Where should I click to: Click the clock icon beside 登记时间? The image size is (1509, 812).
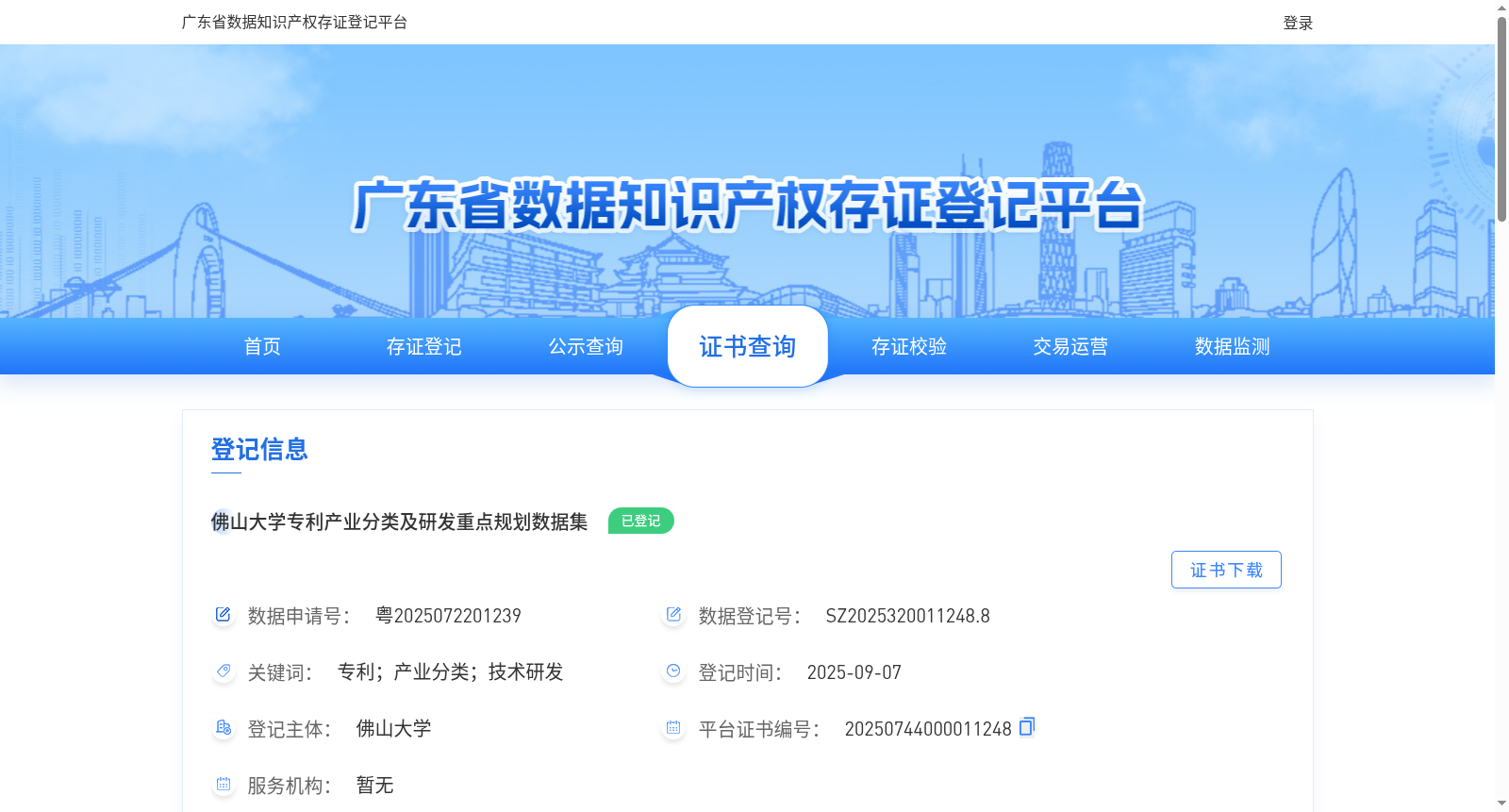point(673,671)
